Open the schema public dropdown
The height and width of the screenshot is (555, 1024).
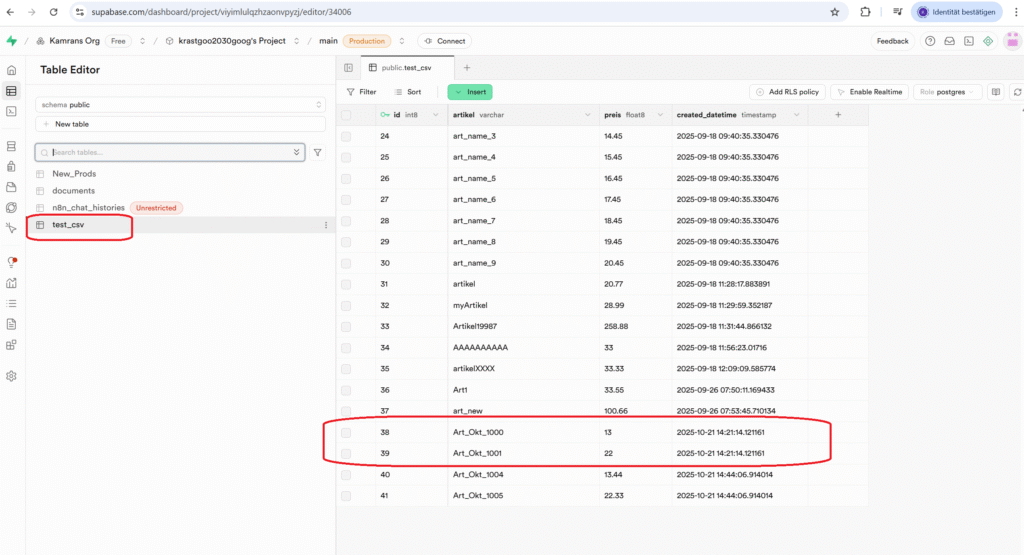click(180, 104)
